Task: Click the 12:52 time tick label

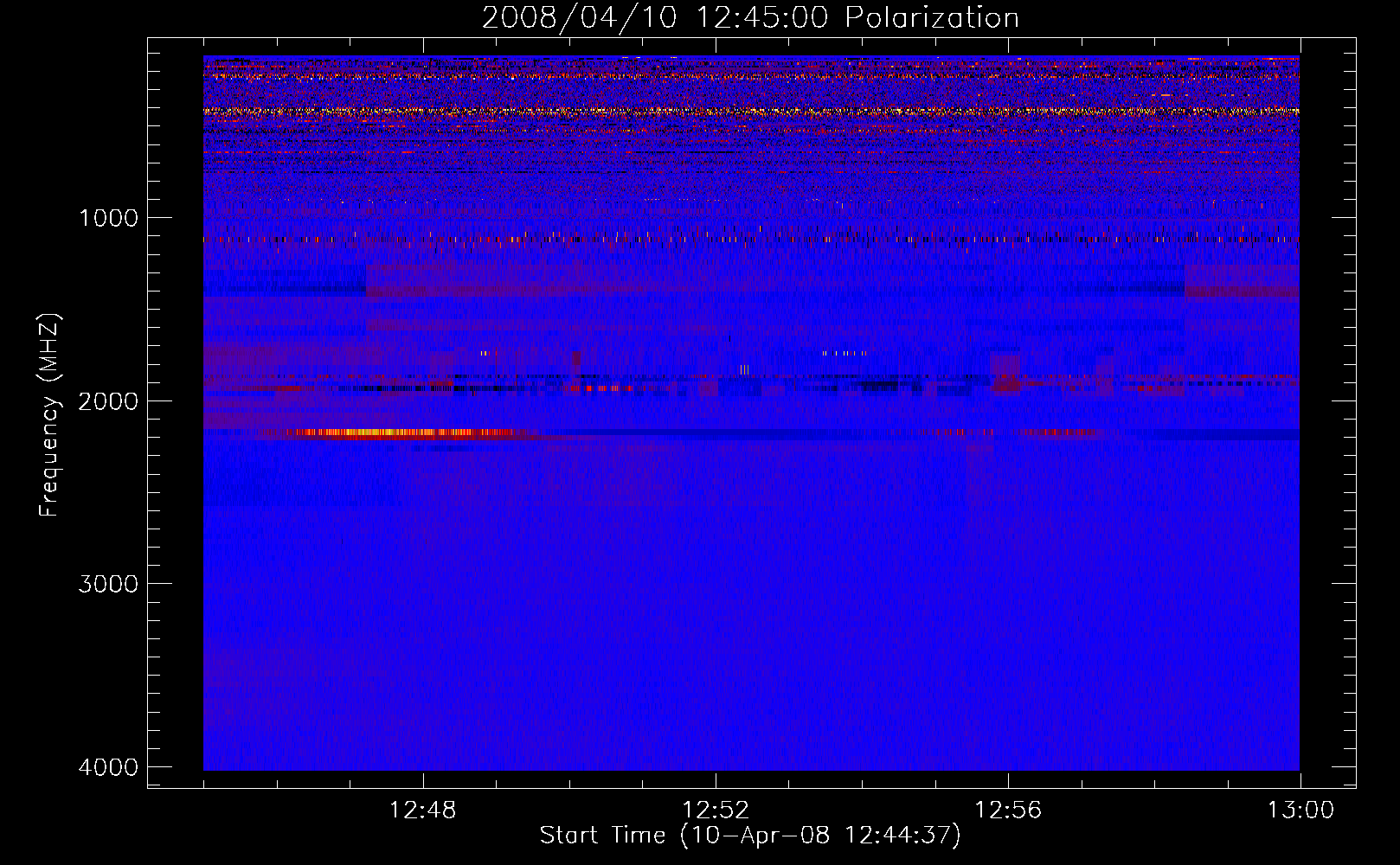Action: [x=716, y=811]
